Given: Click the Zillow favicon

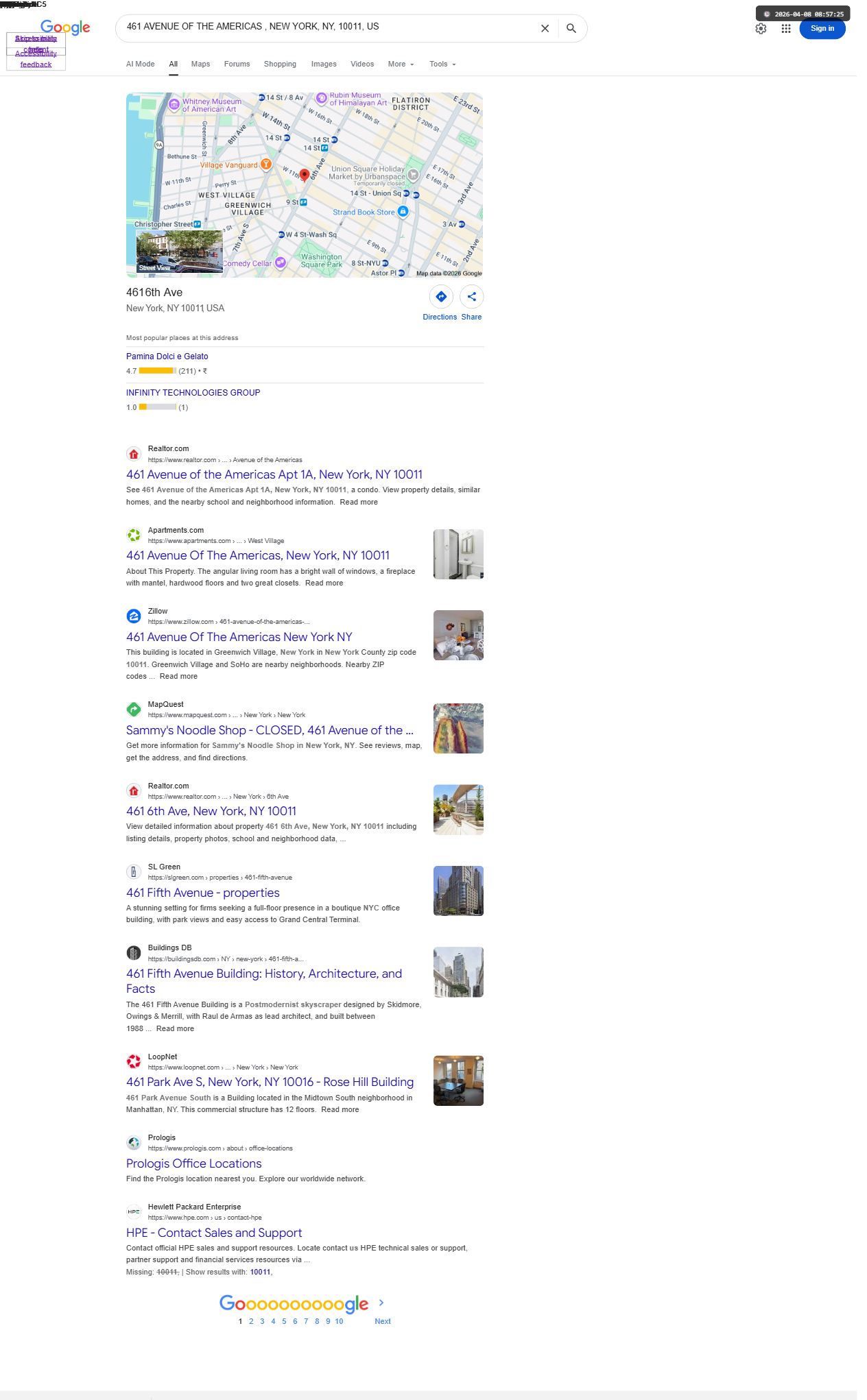Looking at the screenshot, I should (x=134, y=616).
